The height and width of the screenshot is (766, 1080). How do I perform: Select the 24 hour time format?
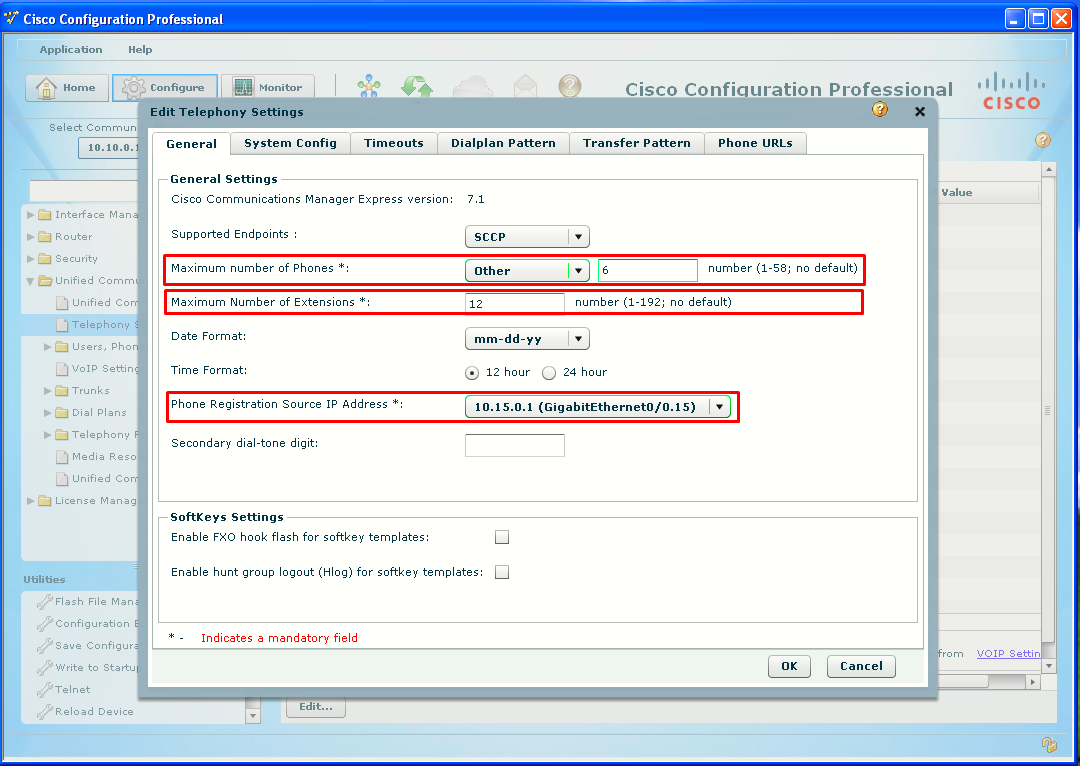point(549,373)
